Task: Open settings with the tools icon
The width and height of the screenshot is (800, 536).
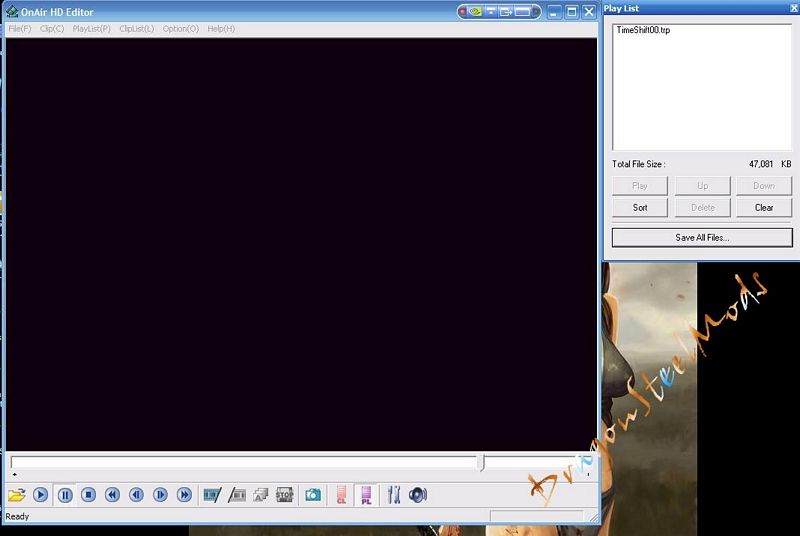Action: pyautogui.click(x=393, y=495)
